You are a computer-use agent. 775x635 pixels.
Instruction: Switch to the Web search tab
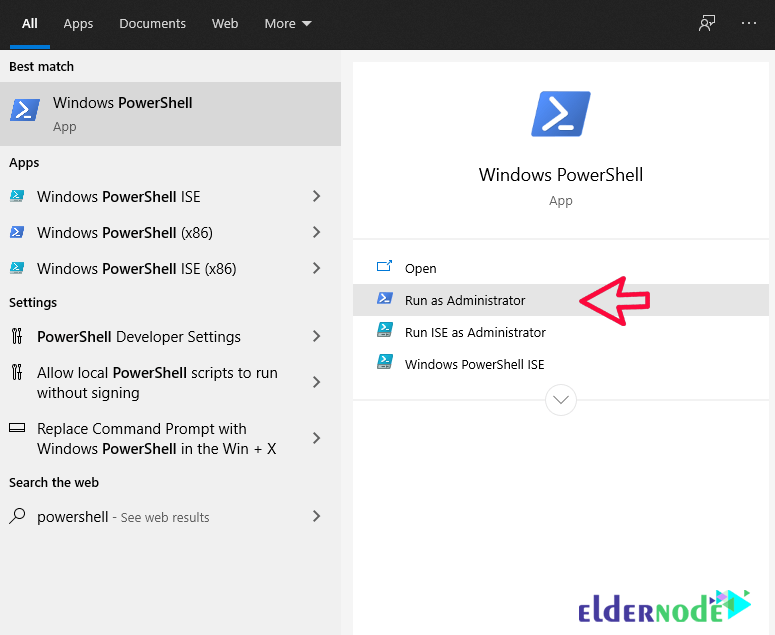[x=225, y=24]
